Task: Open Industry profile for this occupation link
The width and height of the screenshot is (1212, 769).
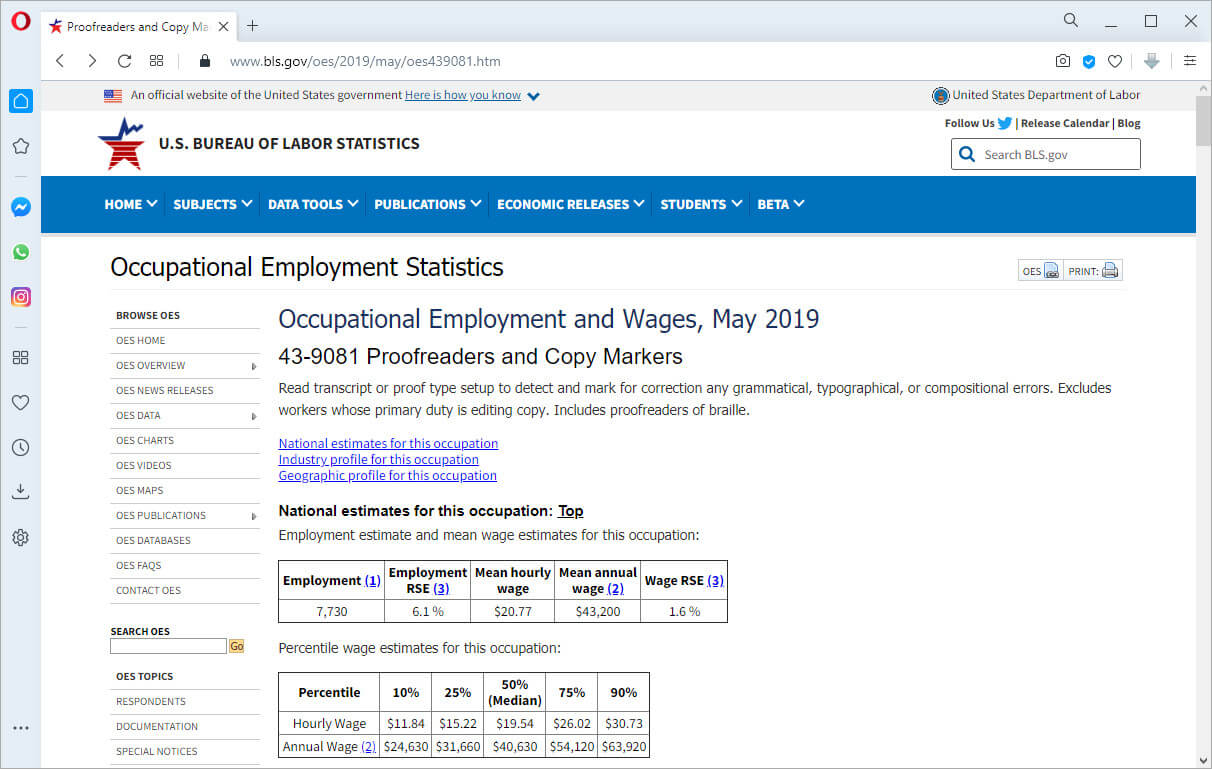Action: (378, 459)
